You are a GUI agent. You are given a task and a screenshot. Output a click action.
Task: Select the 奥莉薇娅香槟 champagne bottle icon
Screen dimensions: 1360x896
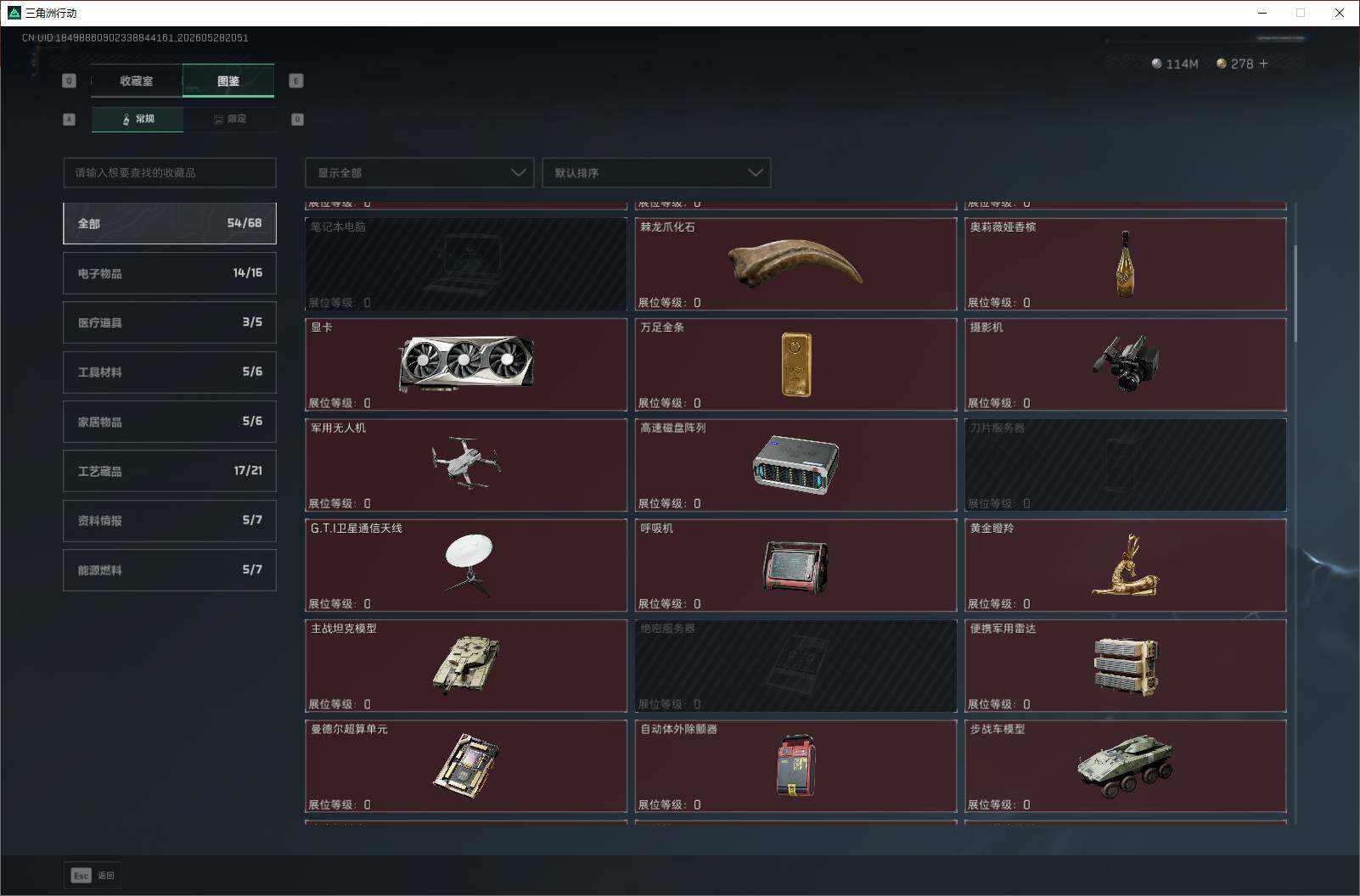coord(1125,264)
